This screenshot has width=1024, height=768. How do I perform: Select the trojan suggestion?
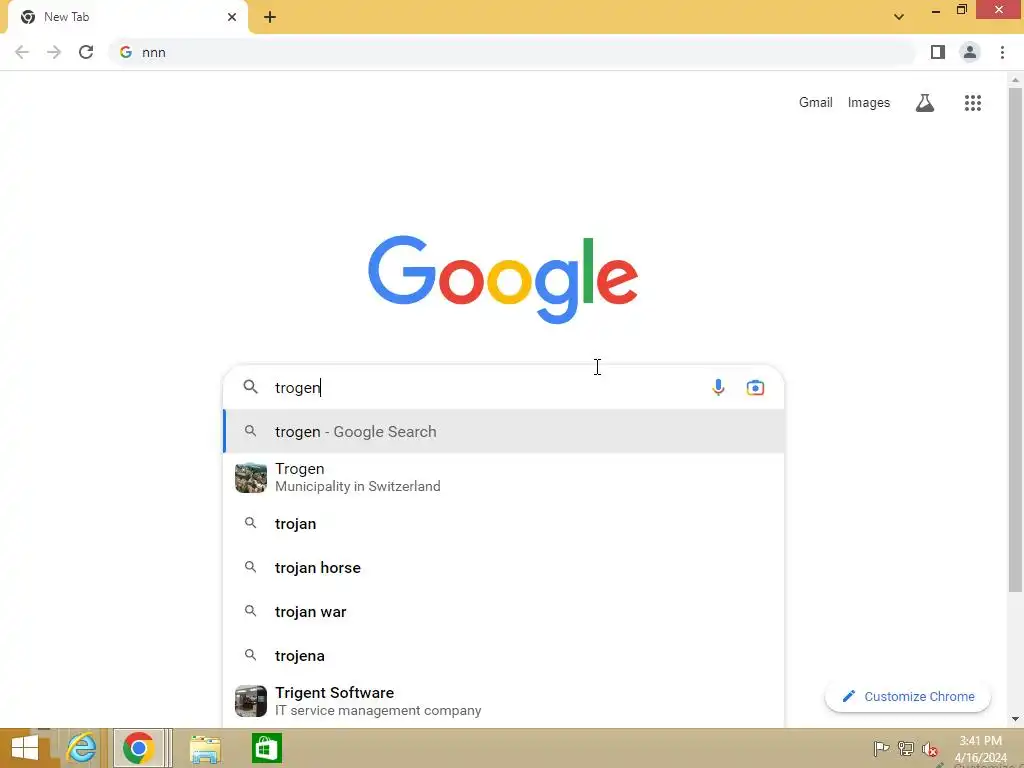click(x=504, y=524)
